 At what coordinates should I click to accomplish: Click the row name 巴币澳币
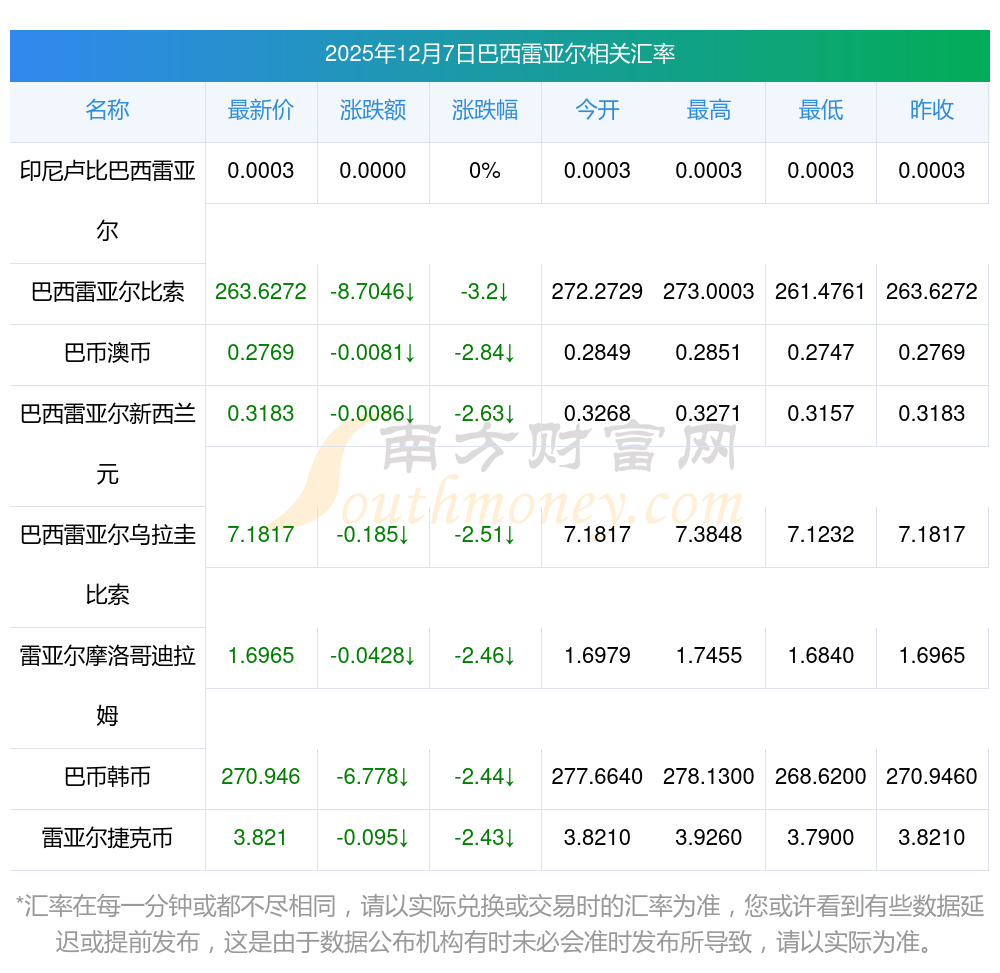pos(107,353)
